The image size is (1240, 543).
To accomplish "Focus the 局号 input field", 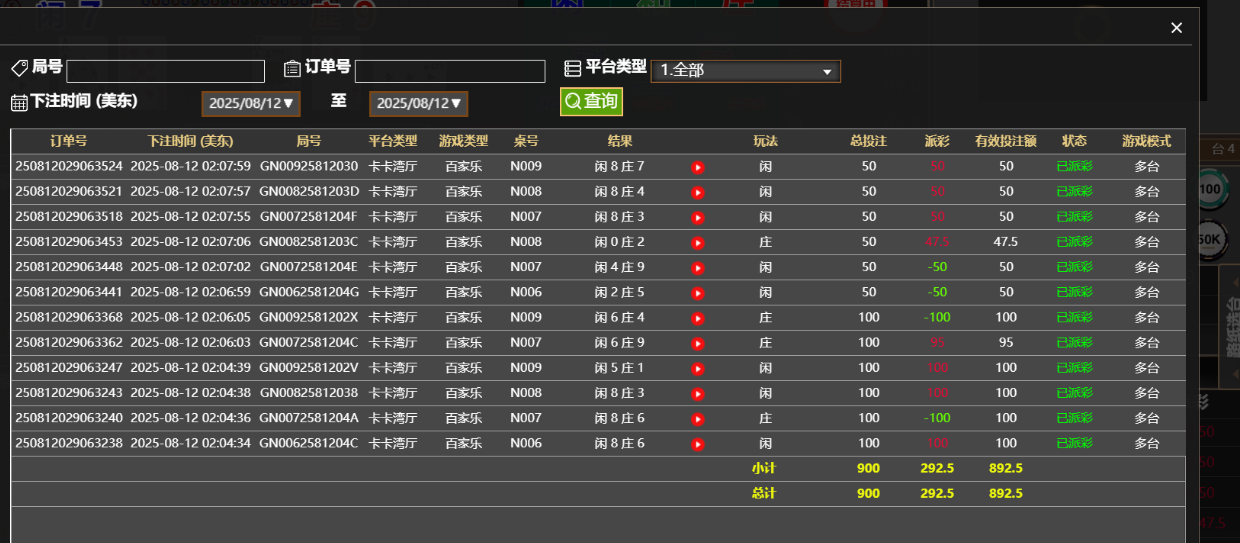I will (x=166, y=71).
